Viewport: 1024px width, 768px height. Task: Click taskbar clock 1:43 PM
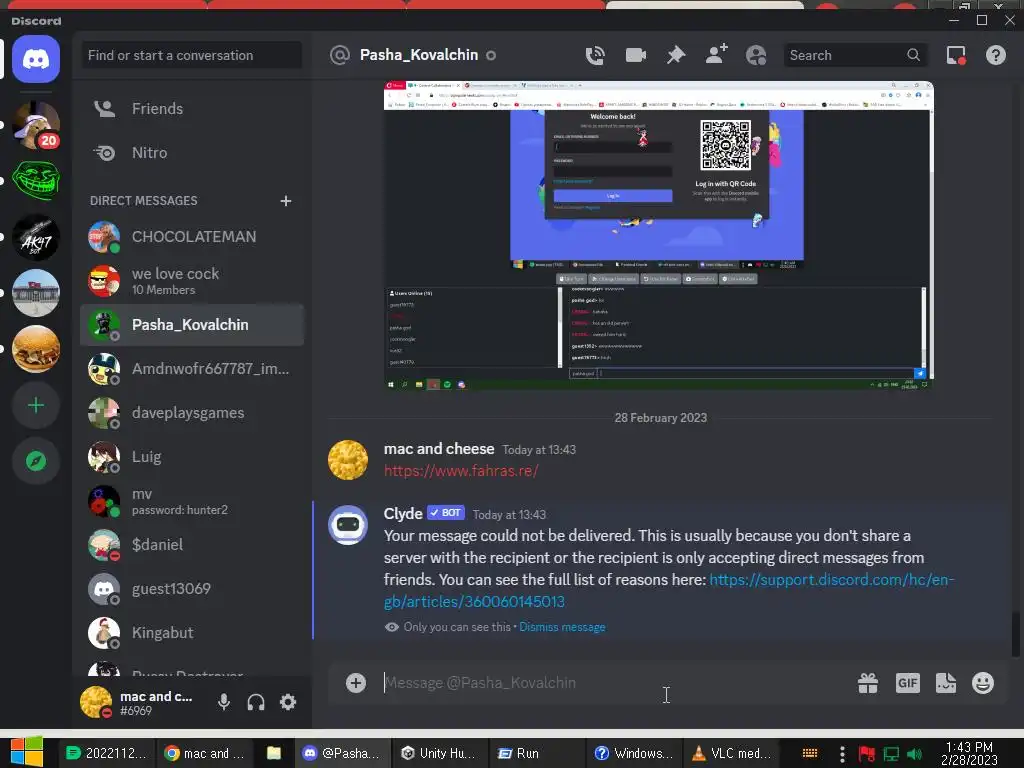[x=969, y=753]
